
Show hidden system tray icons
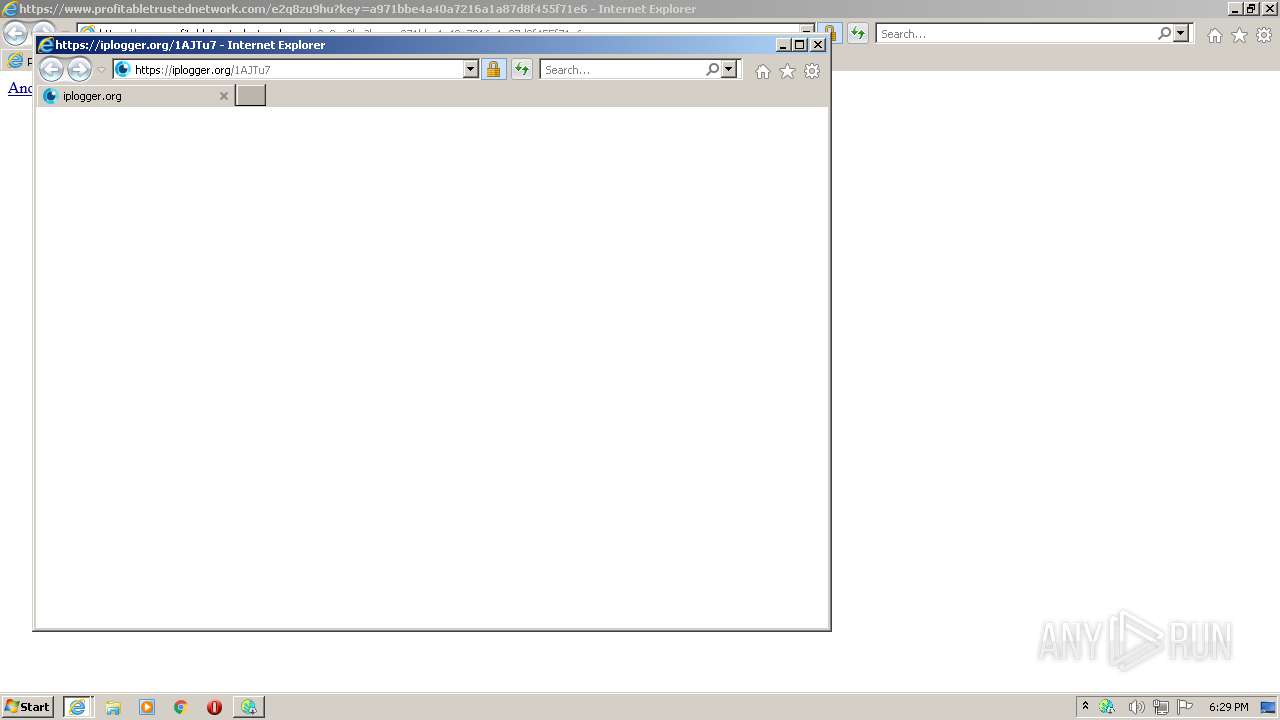(x=1085, y=707)
